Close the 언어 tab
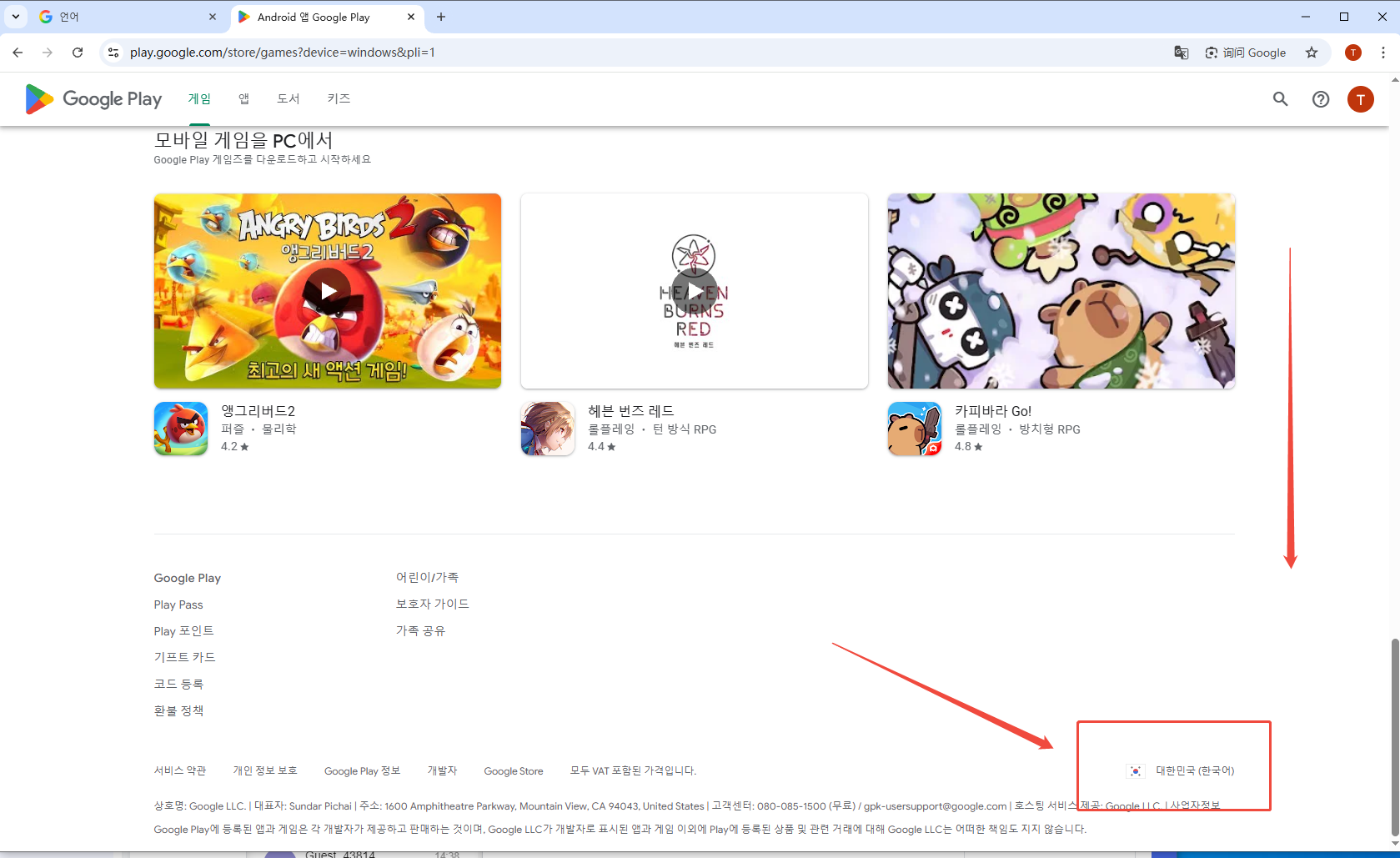The height and width of the screenshot is (858, 1400). 213,17
